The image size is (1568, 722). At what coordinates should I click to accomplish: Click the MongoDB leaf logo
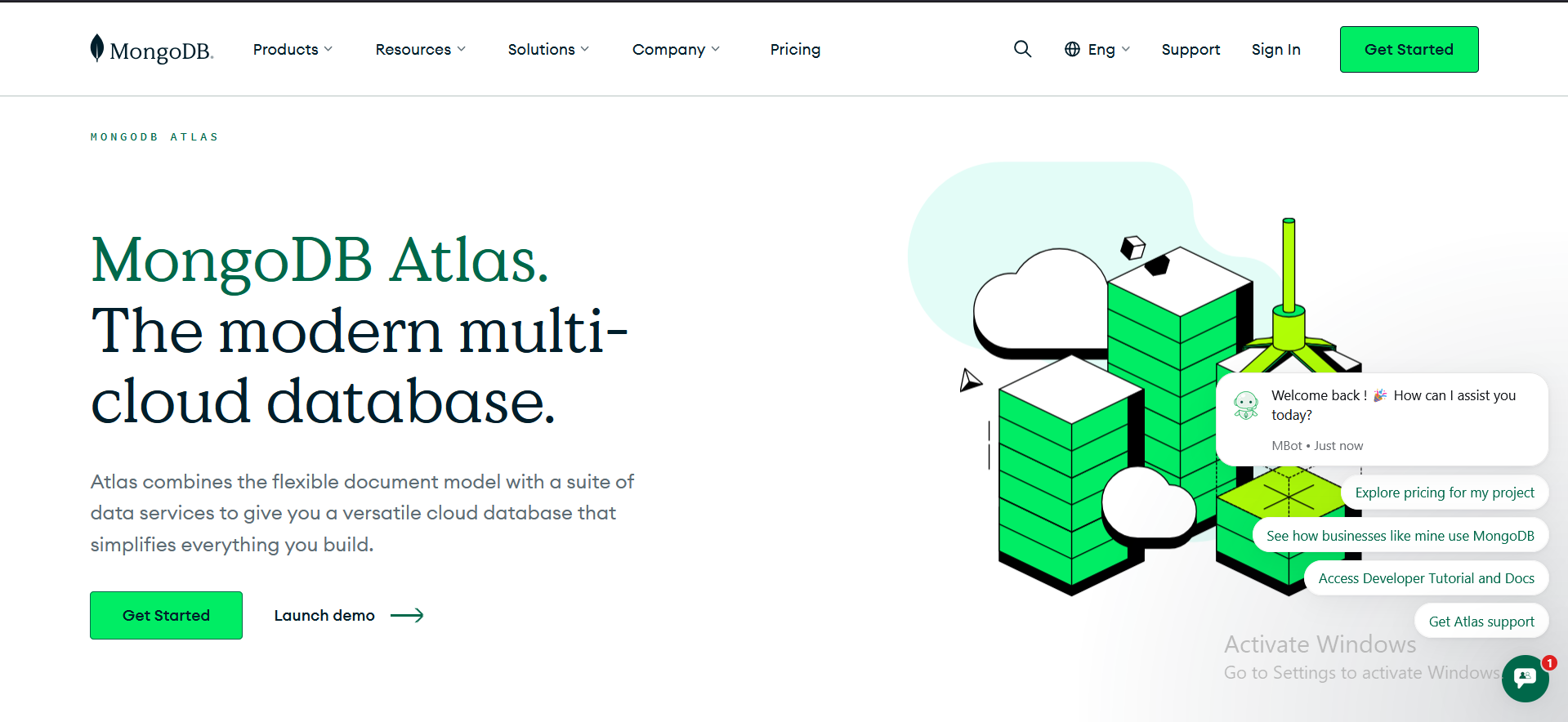tap(97, 48)
